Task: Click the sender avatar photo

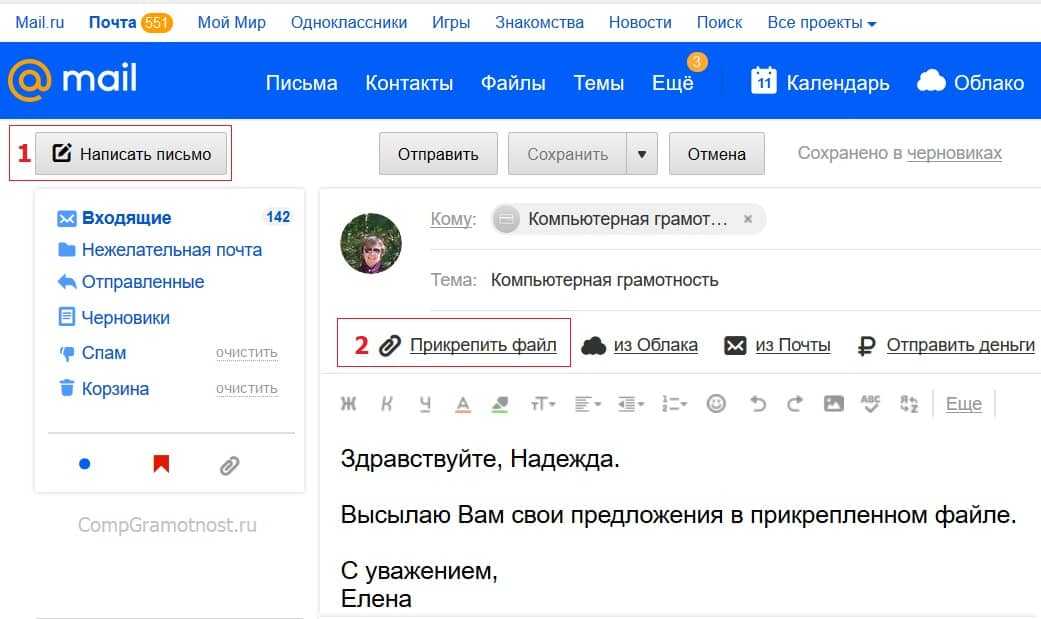Action: pos(370,243)
